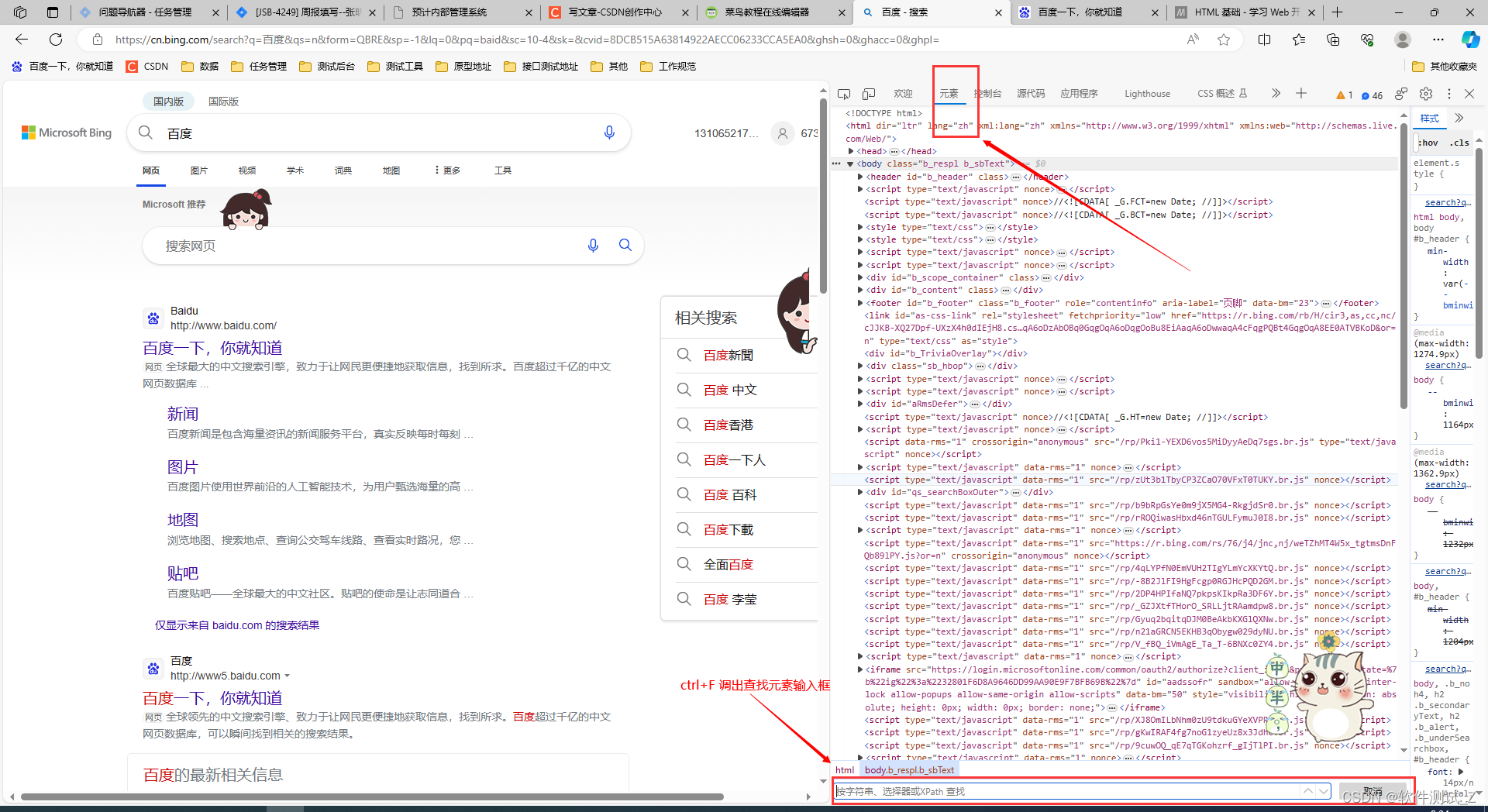Toggle the :hov element state option
Viewport: 1488px width, 812px height.
(1428, 143)
